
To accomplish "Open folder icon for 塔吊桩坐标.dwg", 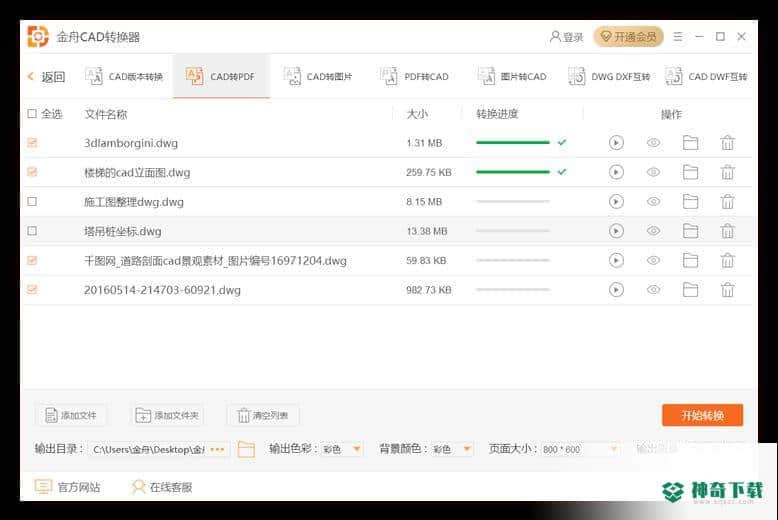I will 690,231.
